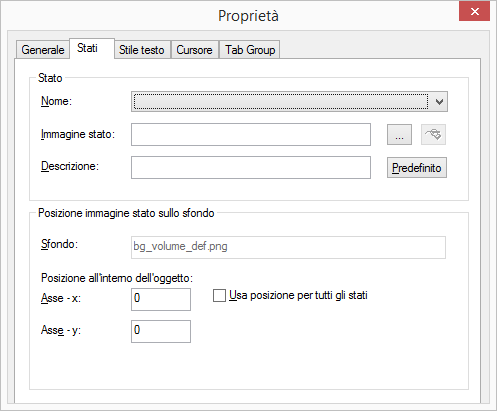497x411 pixels.
Task: Open the Nome combo box field
Action: point(289,102)
